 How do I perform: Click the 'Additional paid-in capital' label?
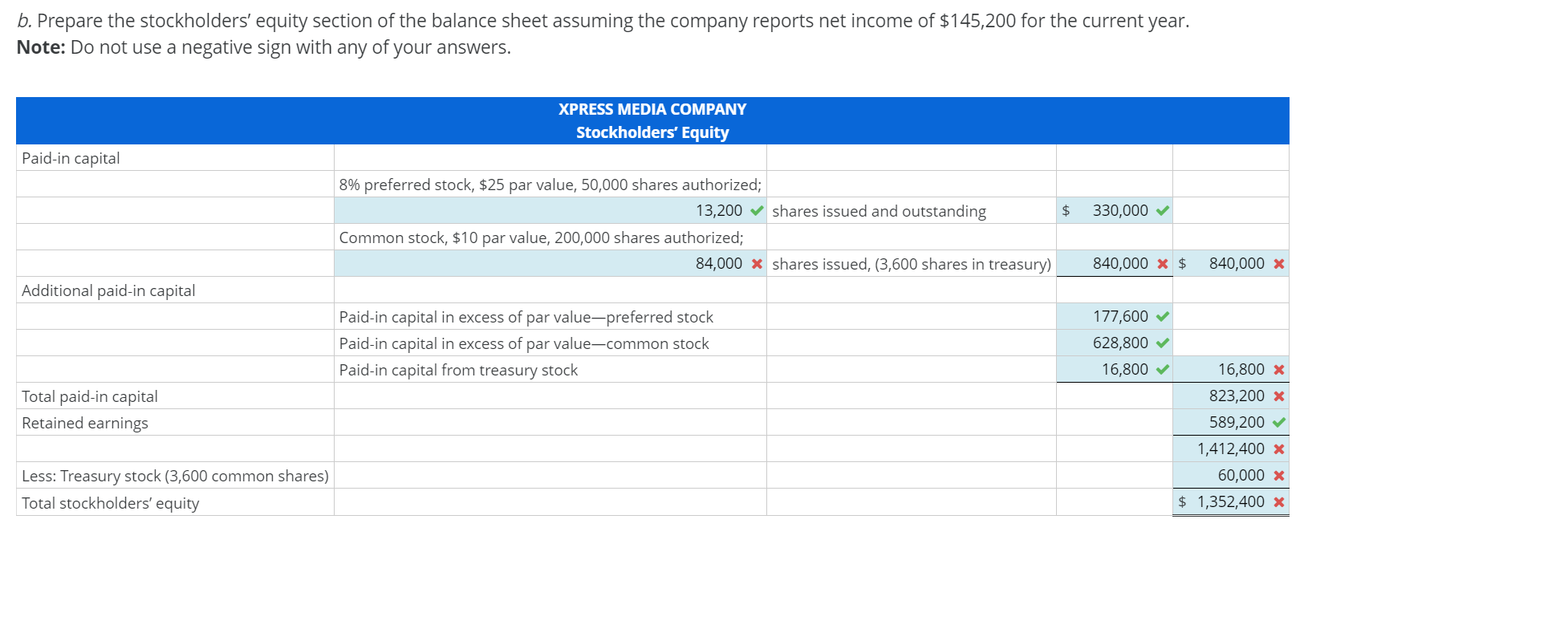[108, 290]
